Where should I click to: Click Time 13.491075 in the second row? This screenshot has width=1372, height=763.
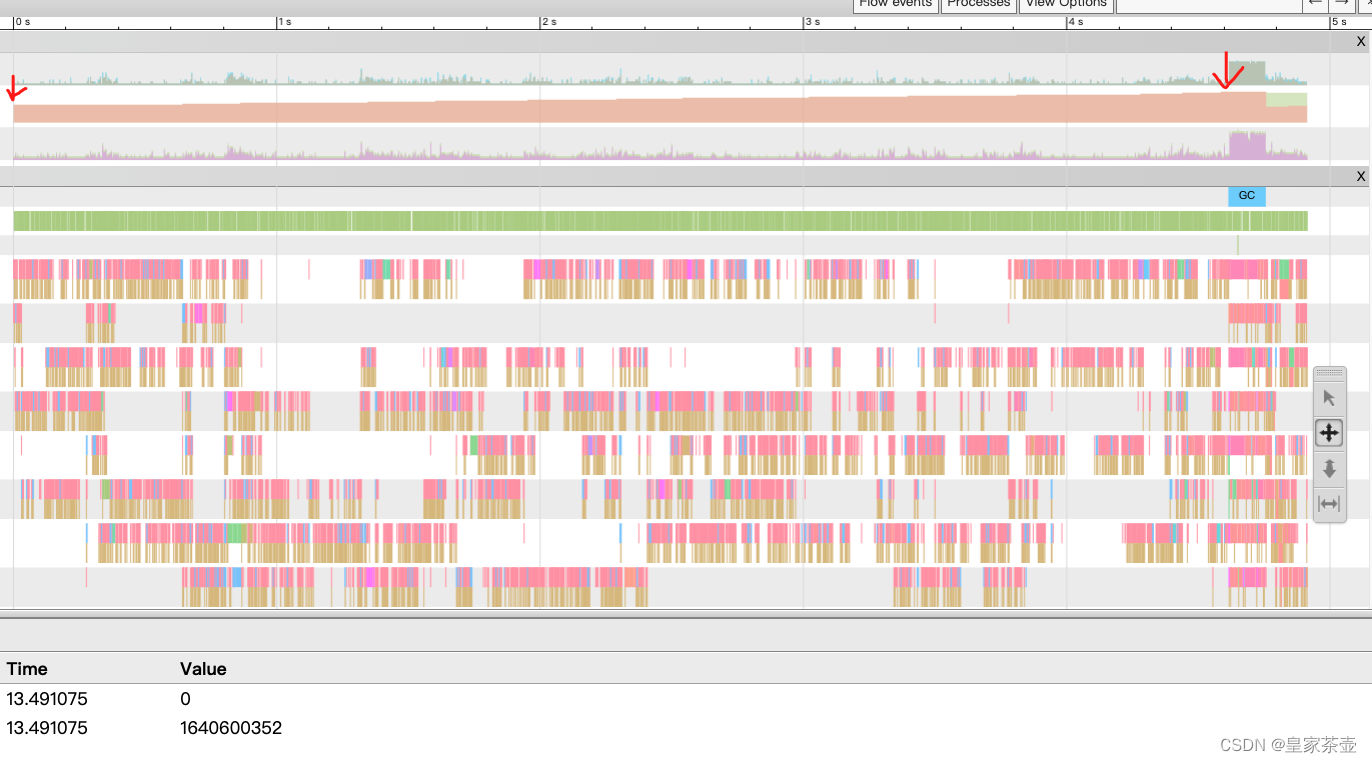click(47, 728)
